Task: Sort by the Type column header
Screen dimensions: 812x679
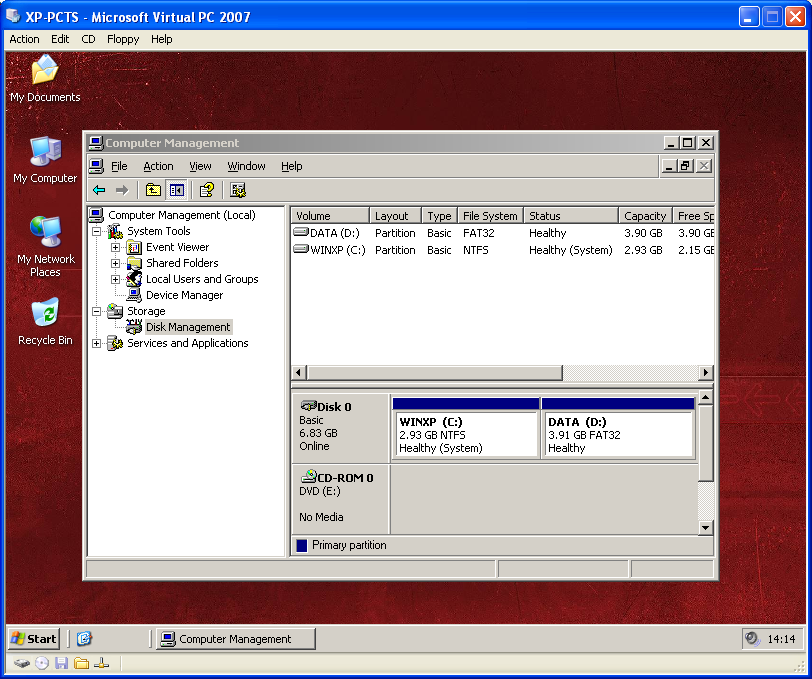Action: [439, 215]
